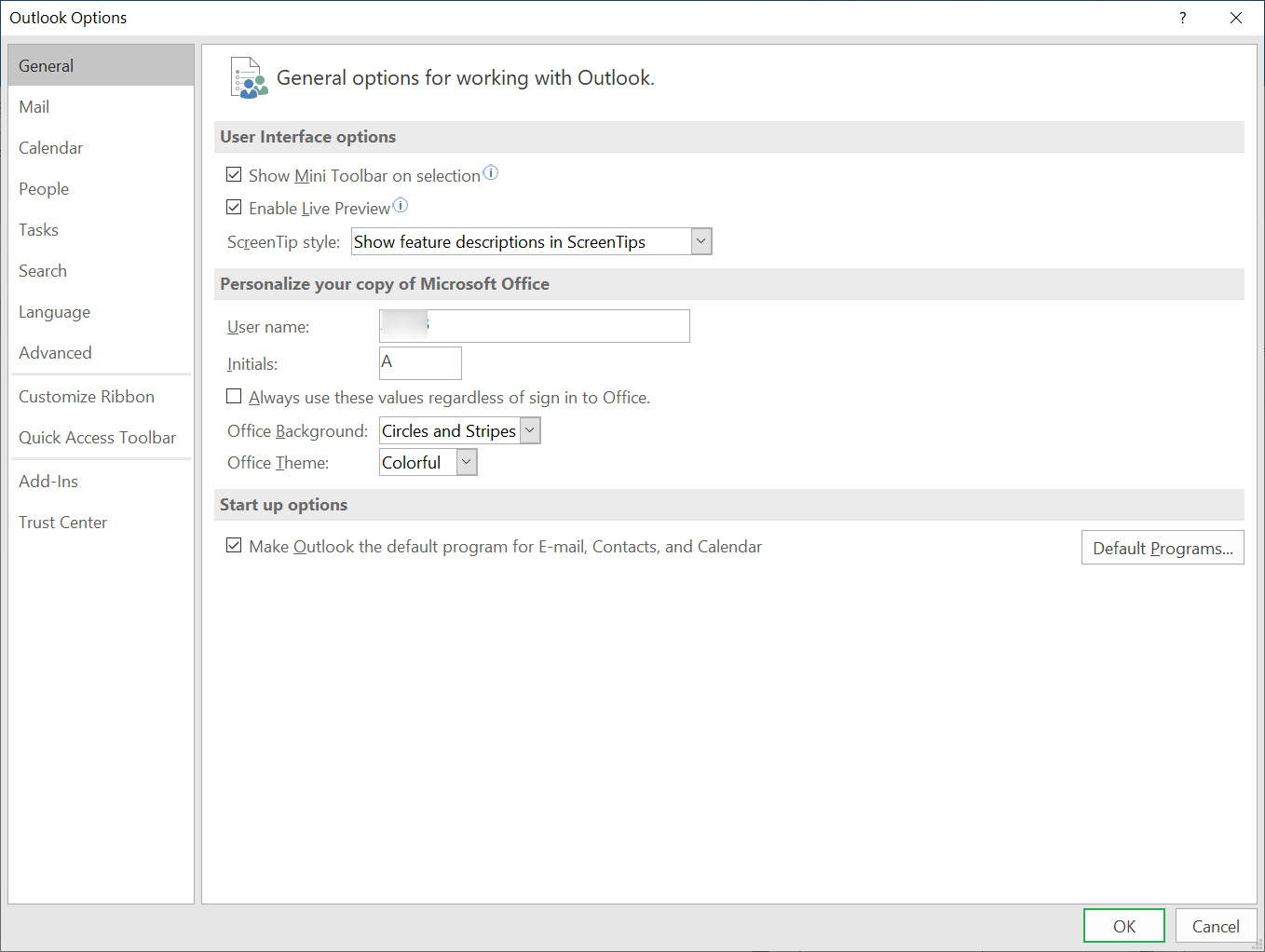Click the 'Office Theme:' label

click(279, 463)
